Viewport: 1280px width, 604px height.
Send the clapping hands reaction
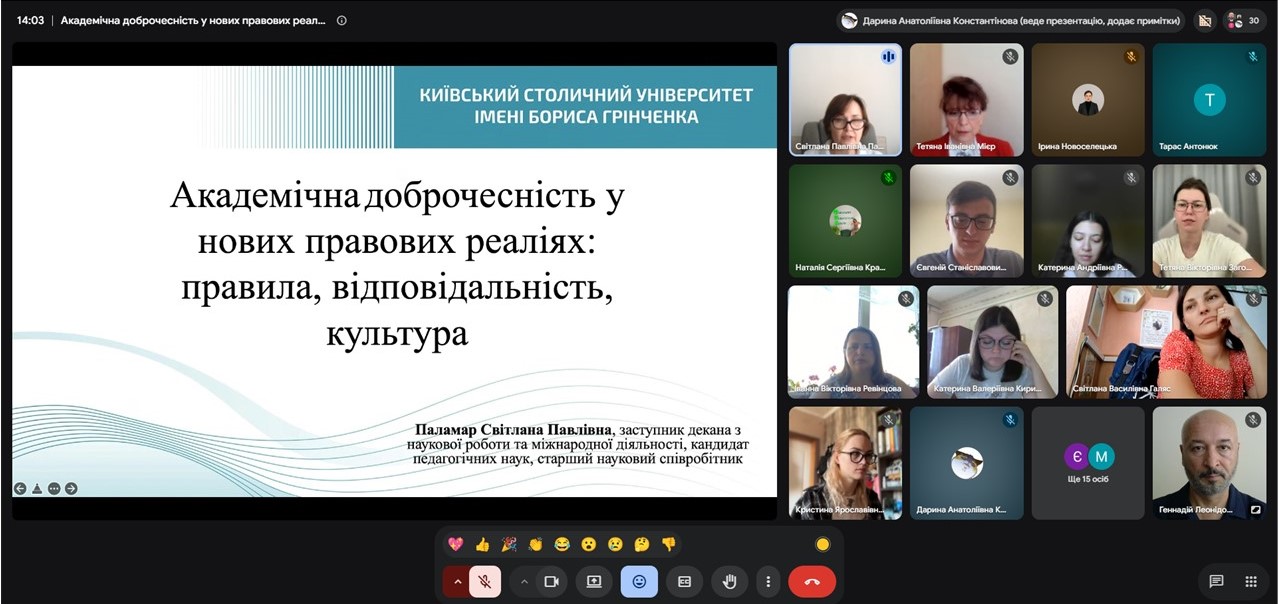(x=535, y=544)
